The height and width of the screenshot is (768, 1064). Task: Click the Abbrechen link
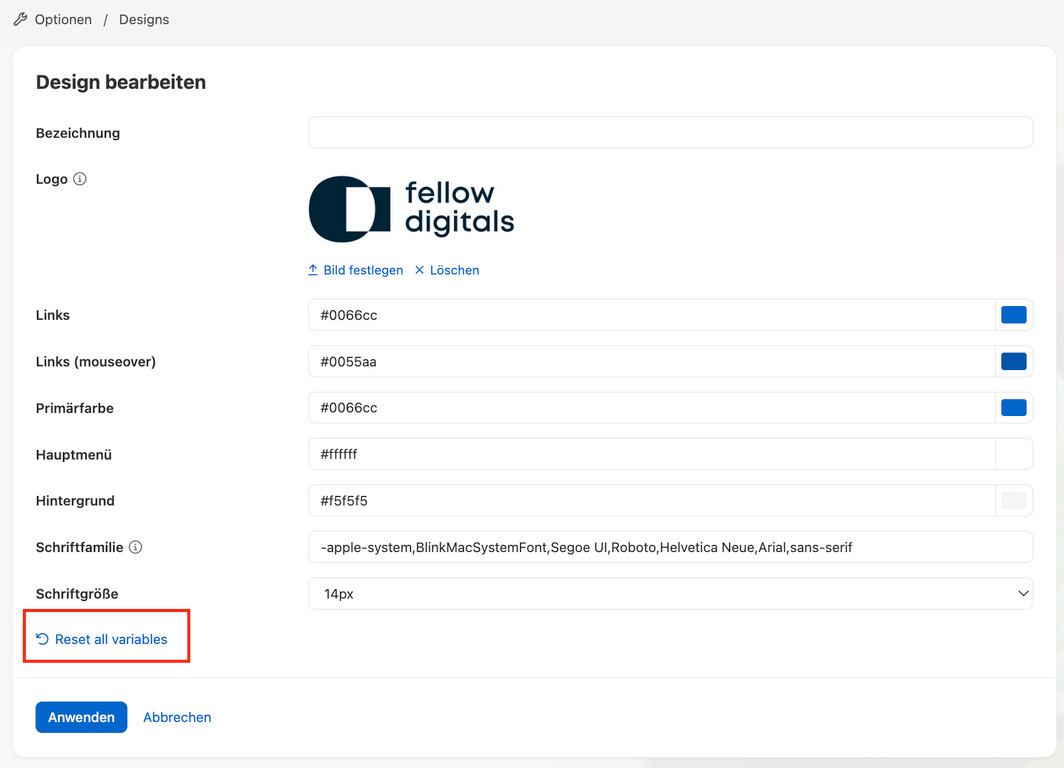177,717
